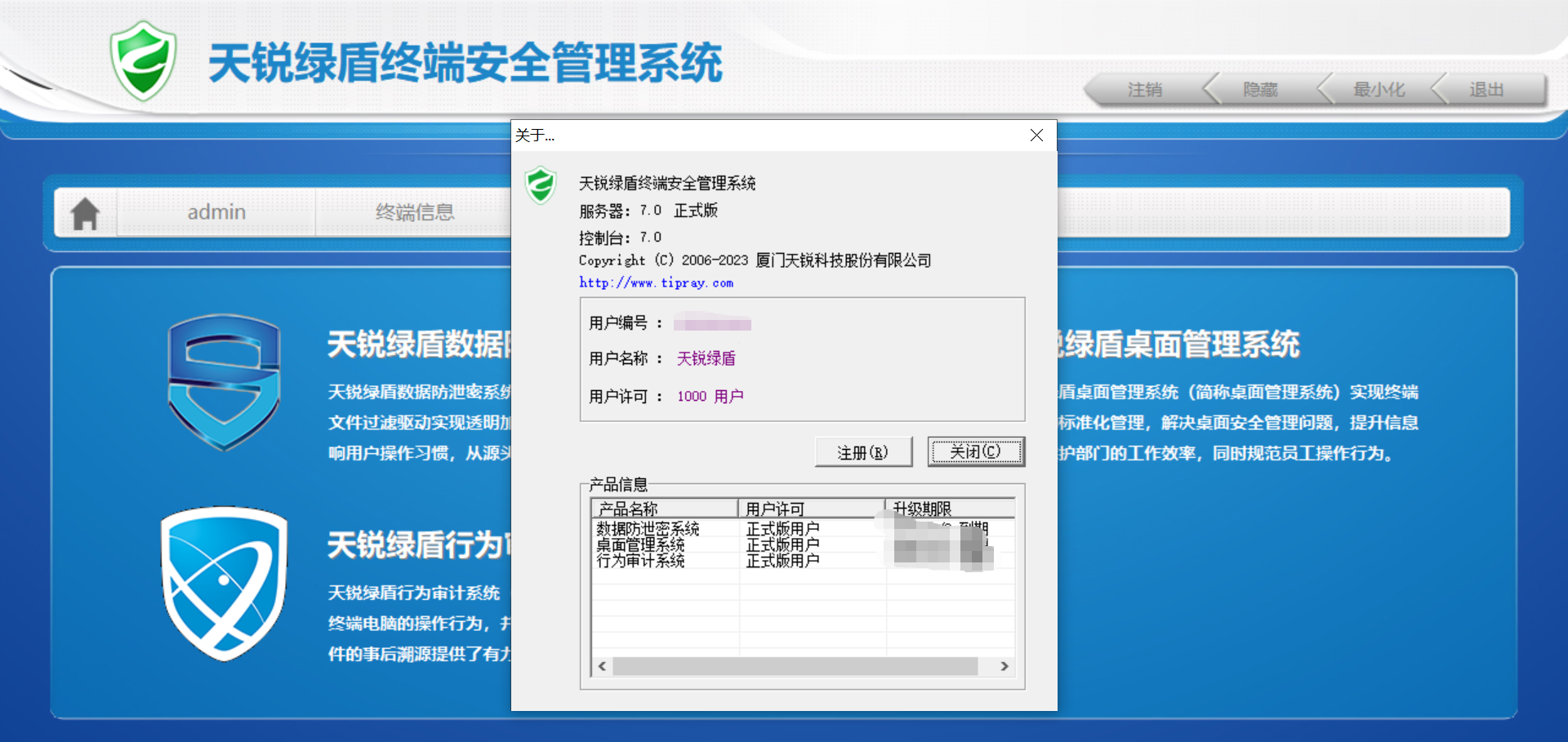Open the http://www.tipray.com link
This screenshot has width=1568, height=742.
tap(656, 282)
